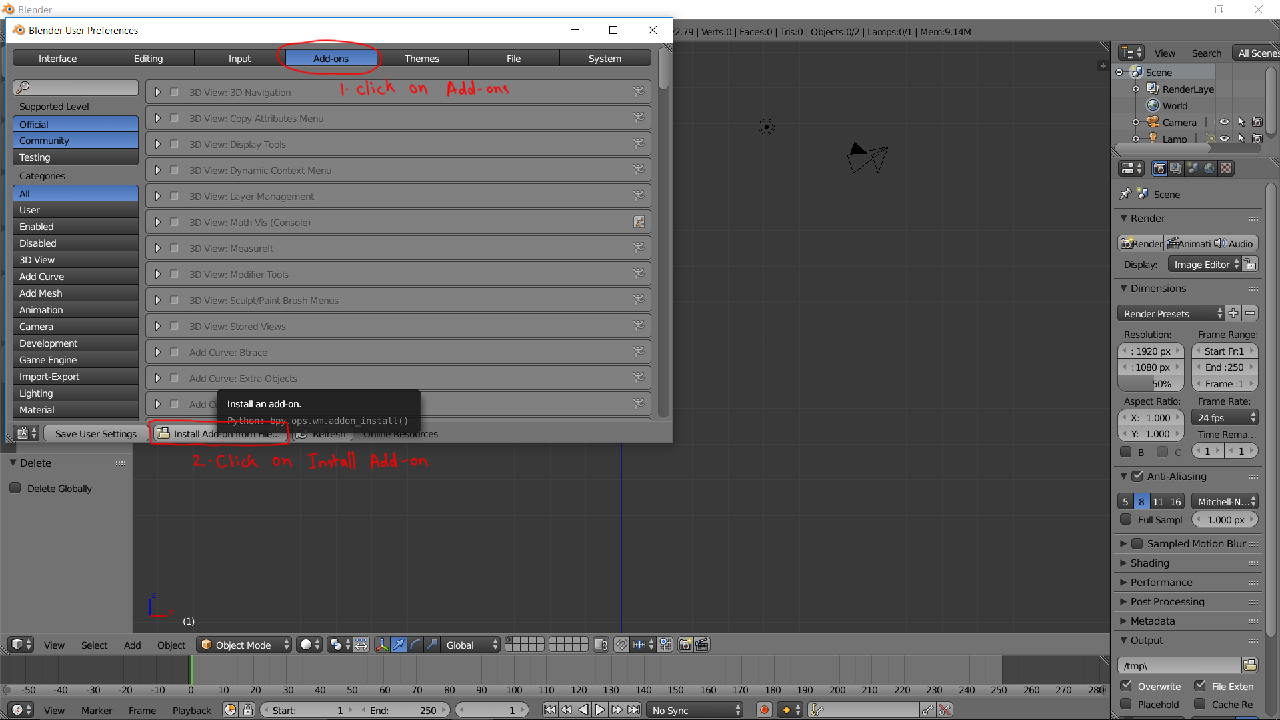1280x720 pixels.
Task: Uncheck the Overwrite output option
Action: pyautogui.click(x=1126, y=686)
